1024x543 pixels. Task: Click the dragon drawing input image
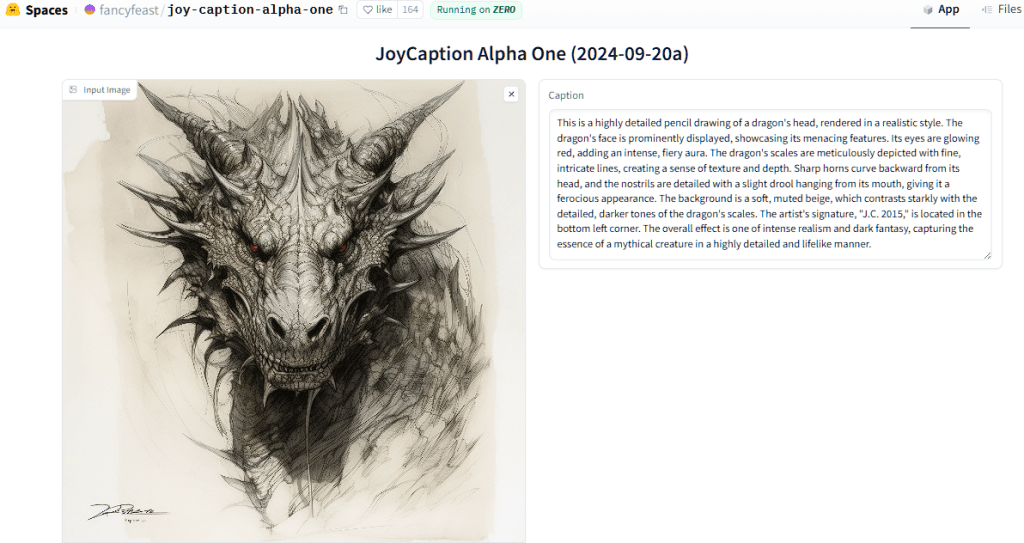(x=294, y=311)
